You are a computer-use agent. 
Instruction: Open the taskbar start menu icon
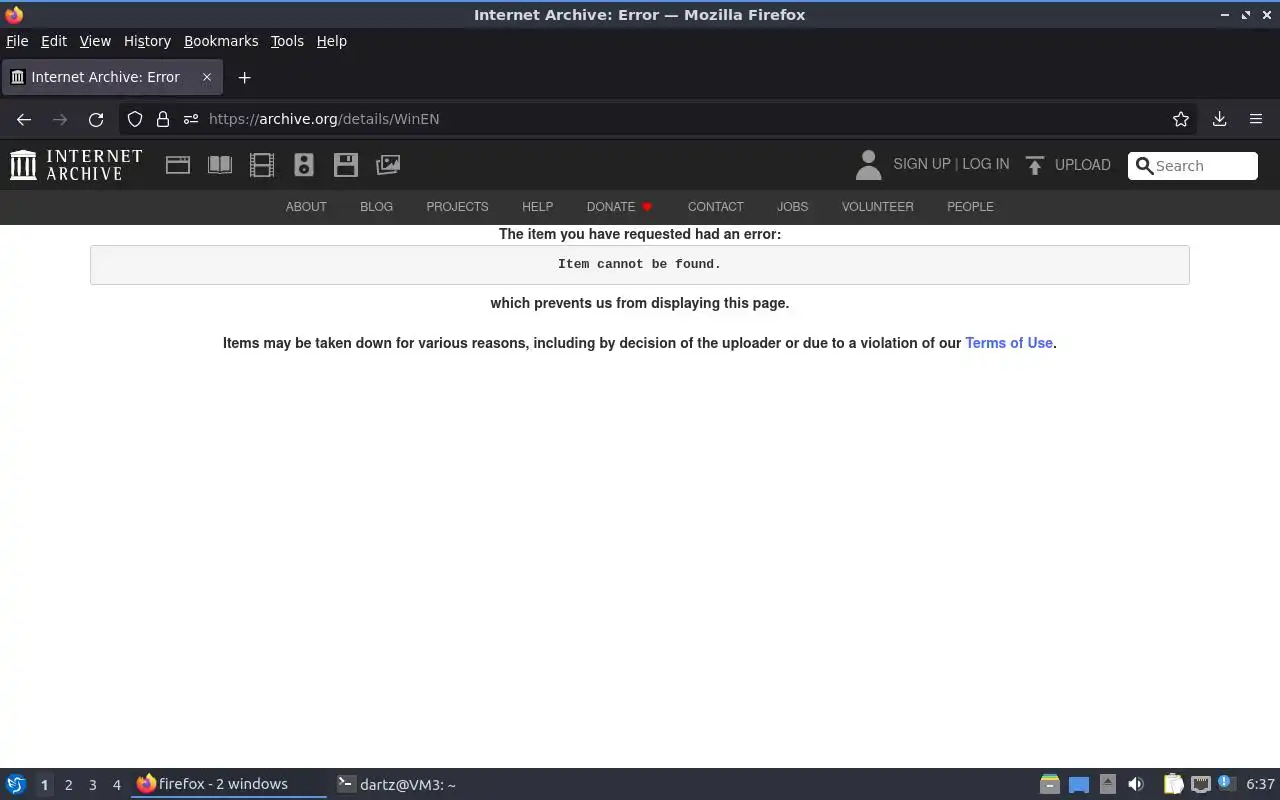click(16, 785)
